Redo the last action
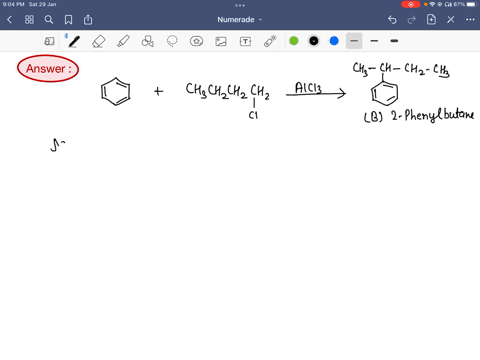 tap(412, 20)
